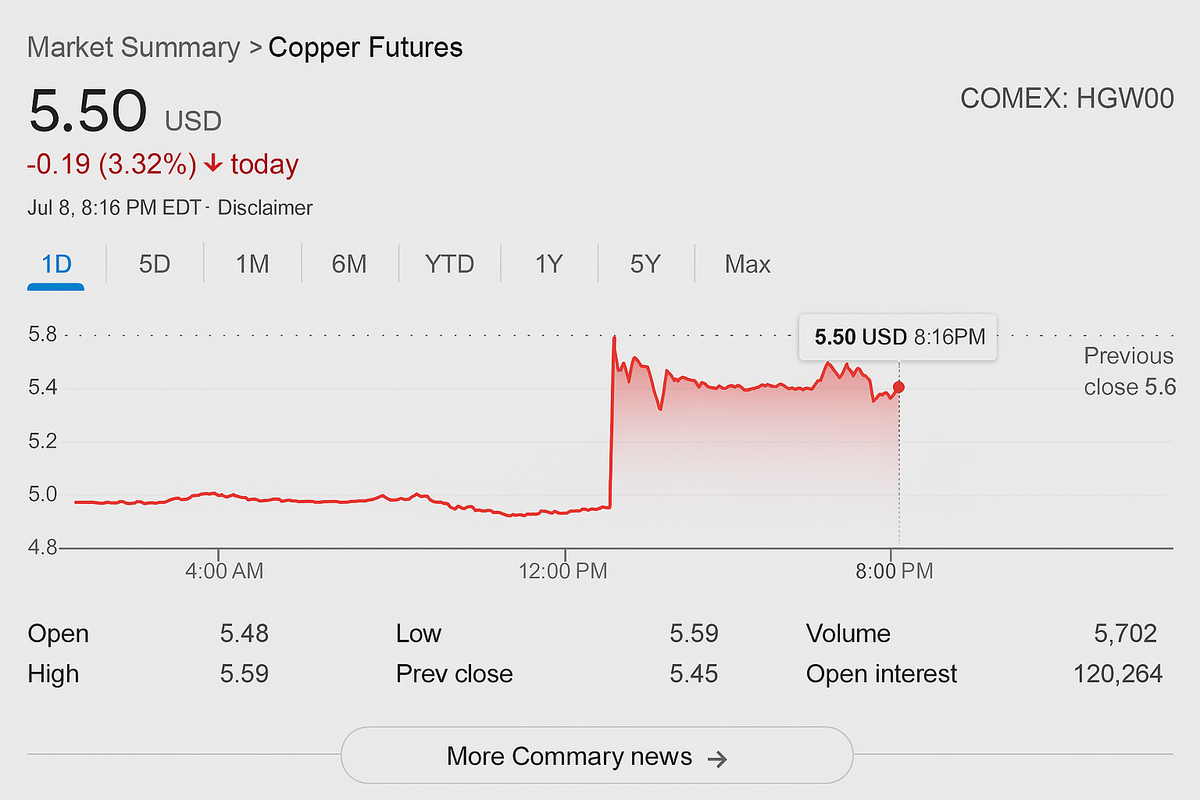This screenshot has height=800, width=1200.
Task: Switch to the 1M chart view
Action: coord(252,263)
